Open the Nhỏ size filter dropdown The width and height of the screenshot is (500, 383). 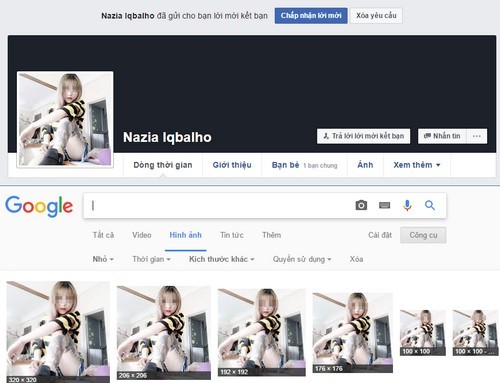(x=103, y=259)
